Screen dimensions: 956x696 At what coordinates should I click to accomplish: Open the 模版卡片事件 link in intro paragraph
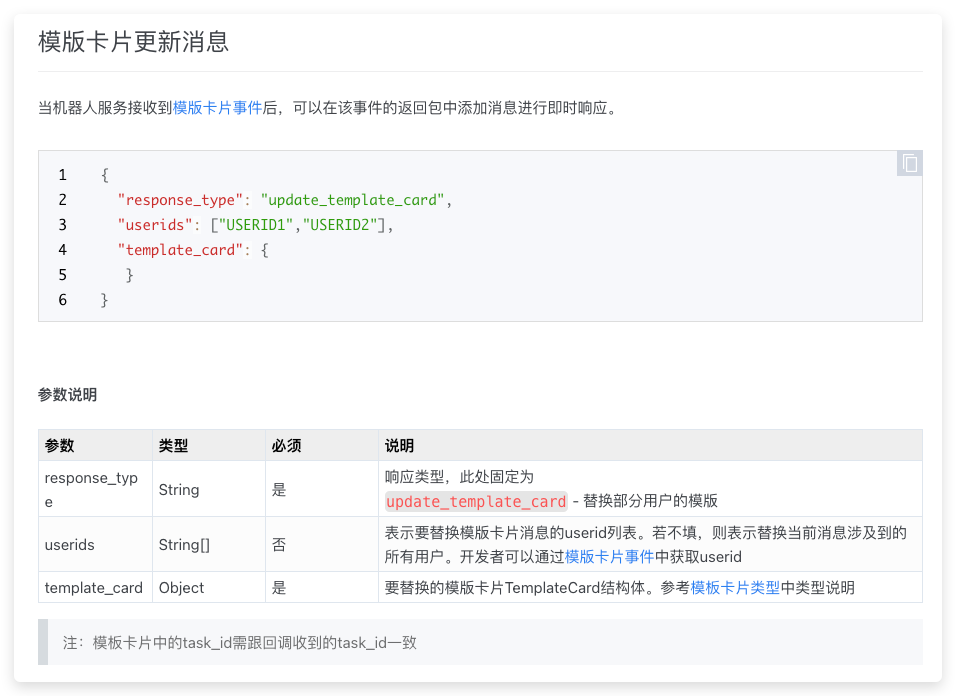coord(217,108)
